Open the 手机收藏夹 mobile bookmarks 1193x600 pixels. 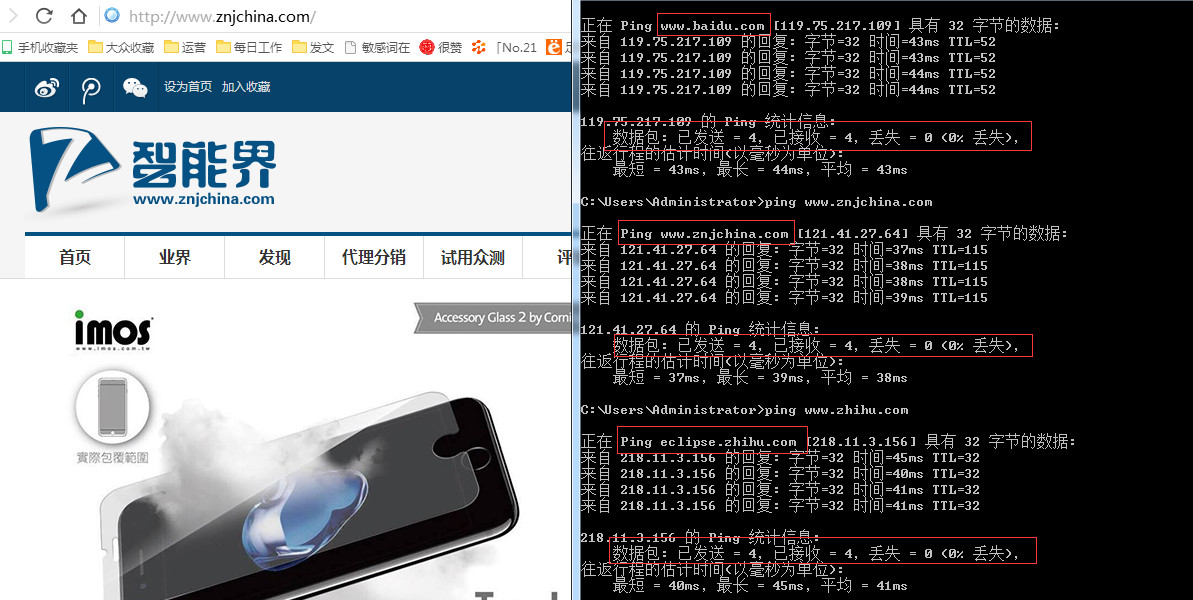click(x=40, y=47)
